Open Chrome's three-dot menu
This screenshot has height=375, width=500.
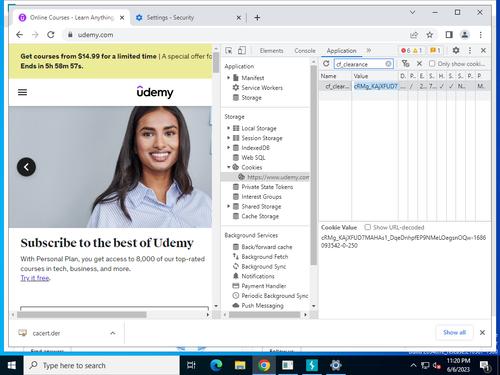(481, 35)
